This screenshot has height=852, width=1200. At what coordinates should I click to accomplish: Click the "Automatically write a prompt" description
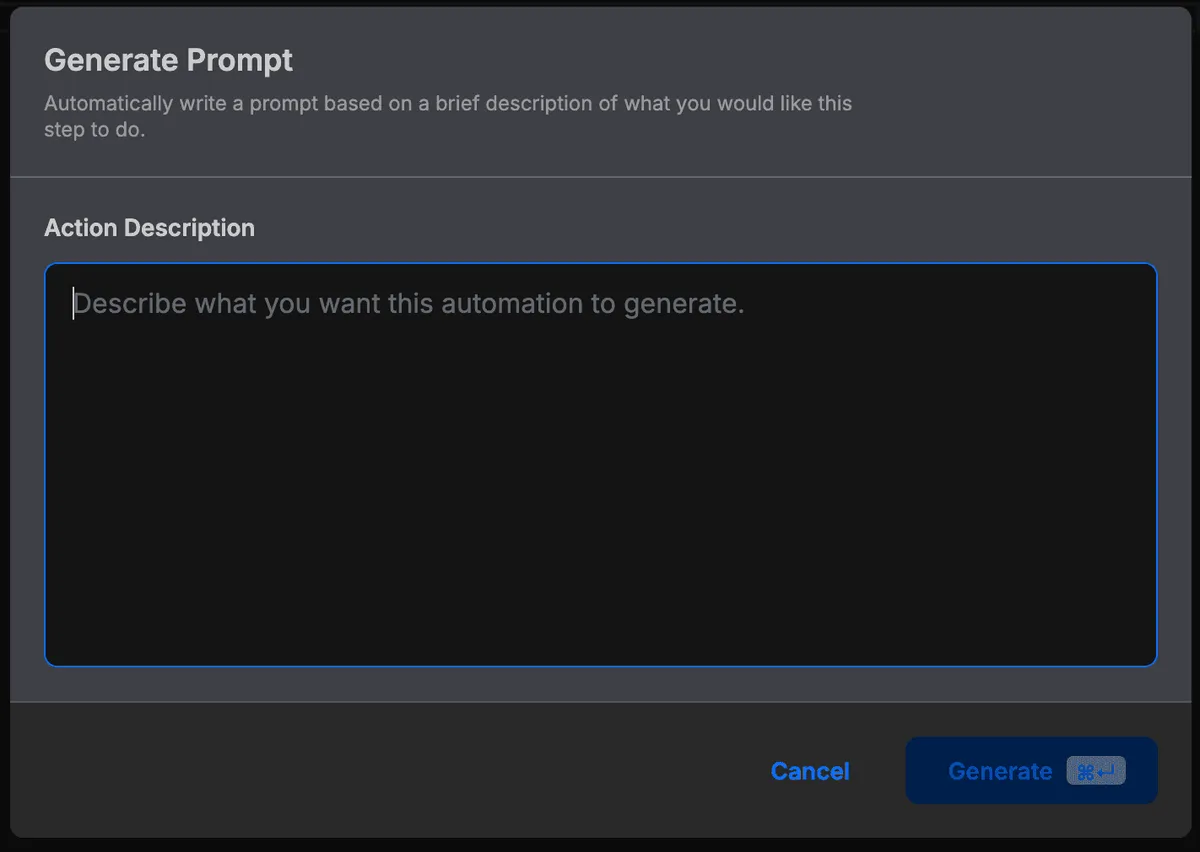click(x=447, y=104)
